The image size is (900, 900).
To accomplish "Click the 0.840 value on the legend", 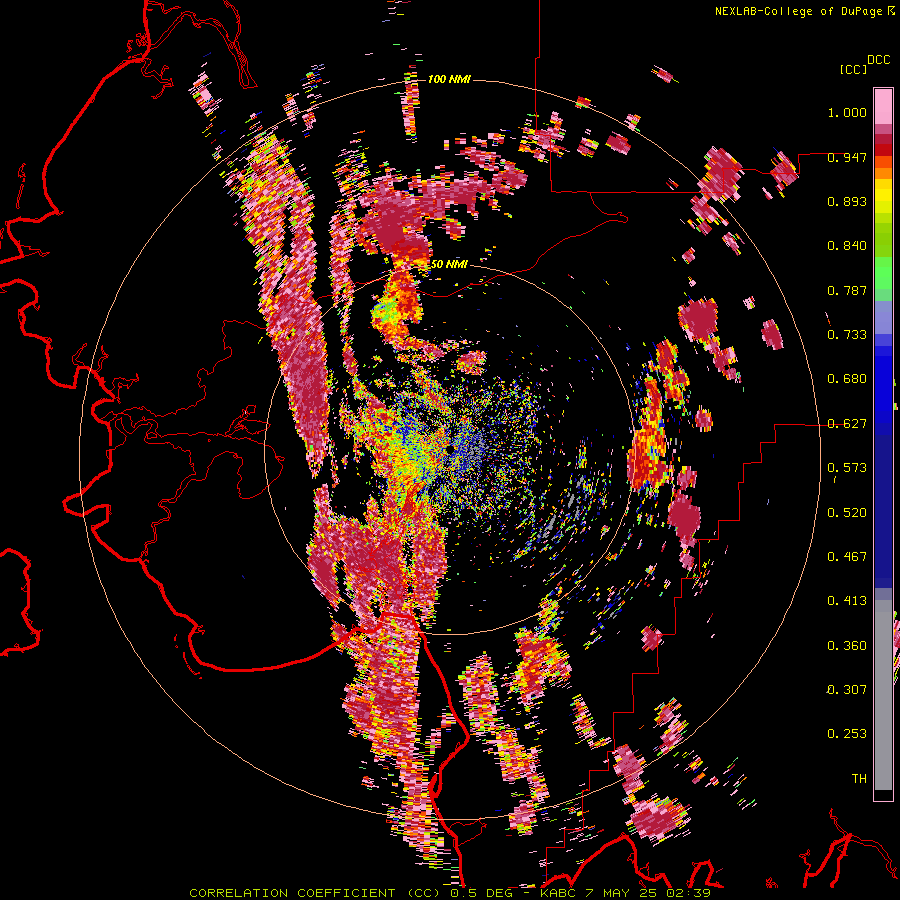I will pyautogui.click(x=847, y=246).
